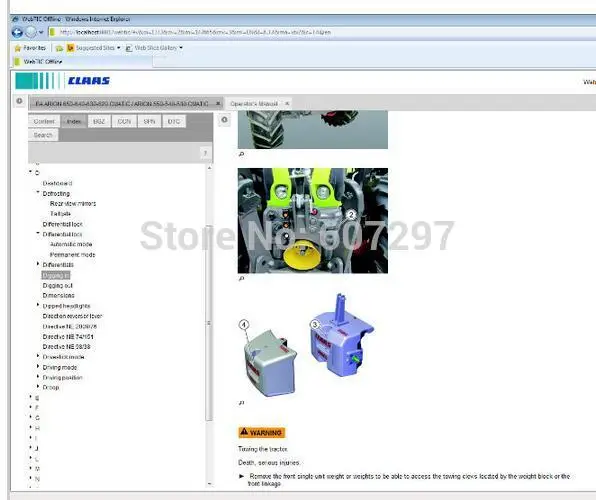Open the Content navigation tab
The height and width of the screenshot is (500, 596).
(x=44, y=121)
